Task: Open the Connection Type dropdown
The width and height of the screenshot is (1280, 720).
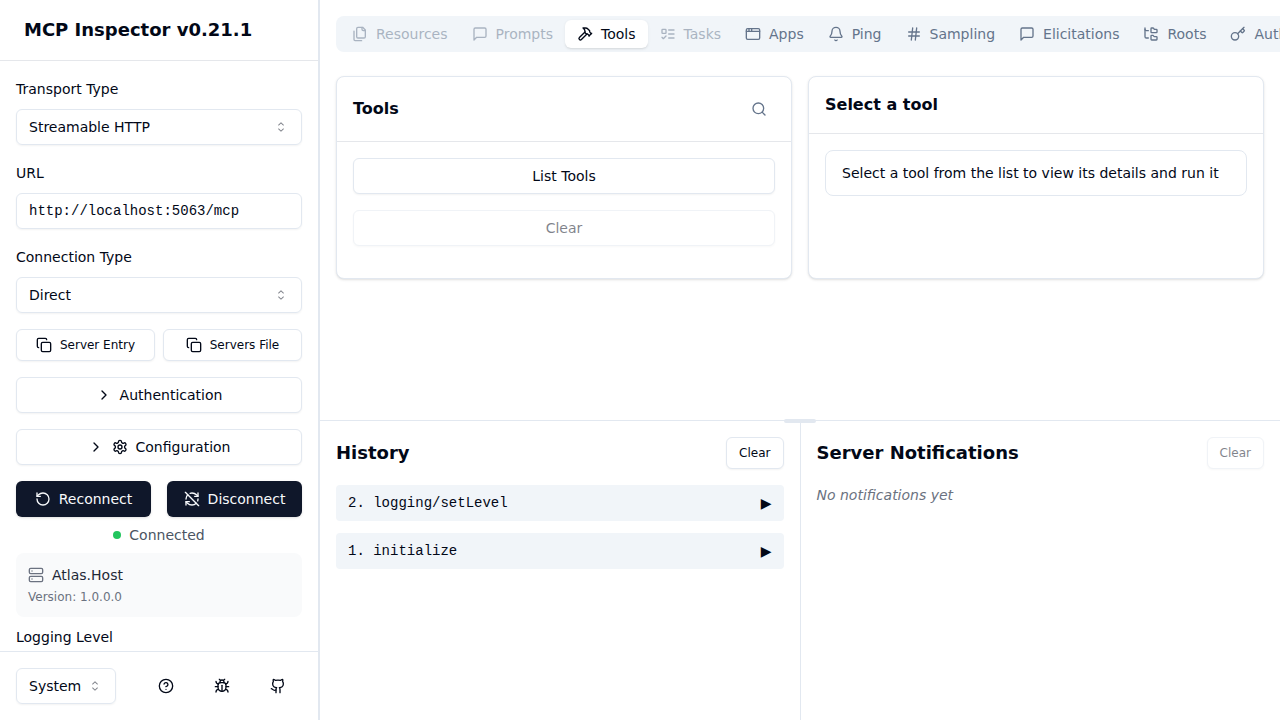Action: (158, 295)
